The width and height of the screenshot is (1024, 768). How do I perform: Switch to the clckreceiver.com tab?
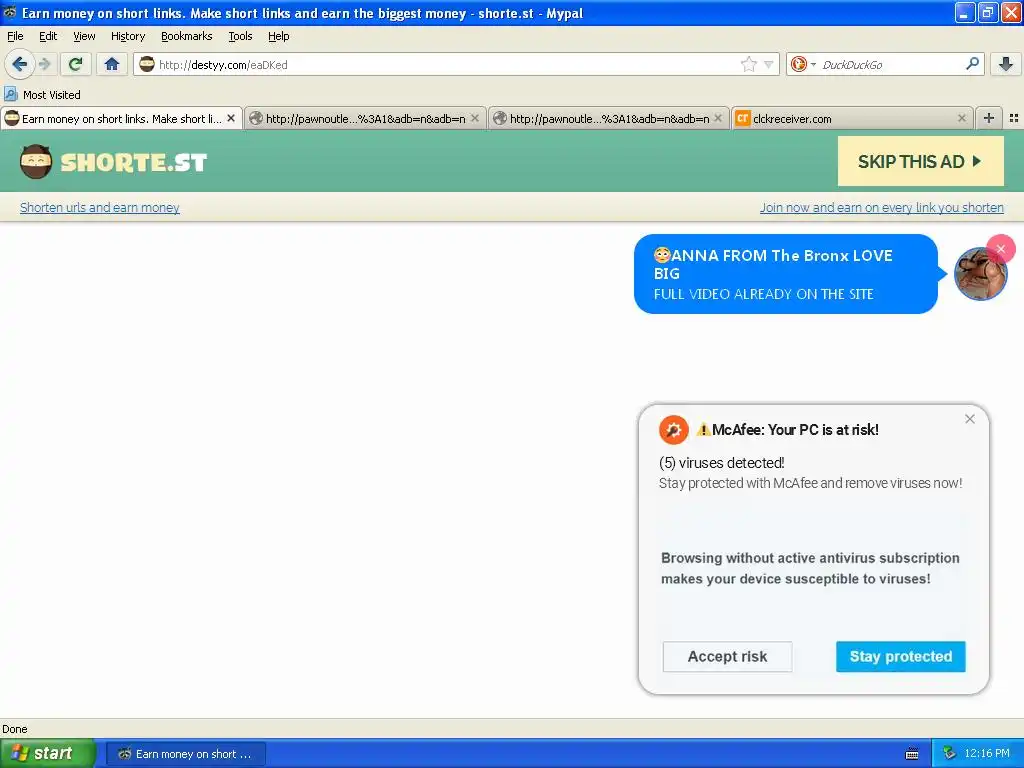(x=852, y=119)
